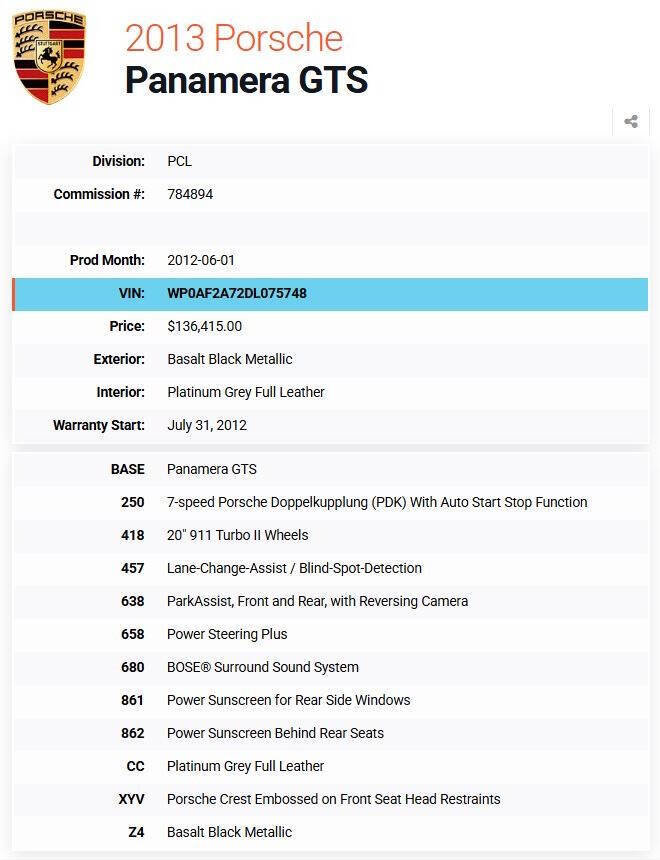Click the Porsche crest logo
Viewport: 660px width, 860px height.
[x=49, y=58]
